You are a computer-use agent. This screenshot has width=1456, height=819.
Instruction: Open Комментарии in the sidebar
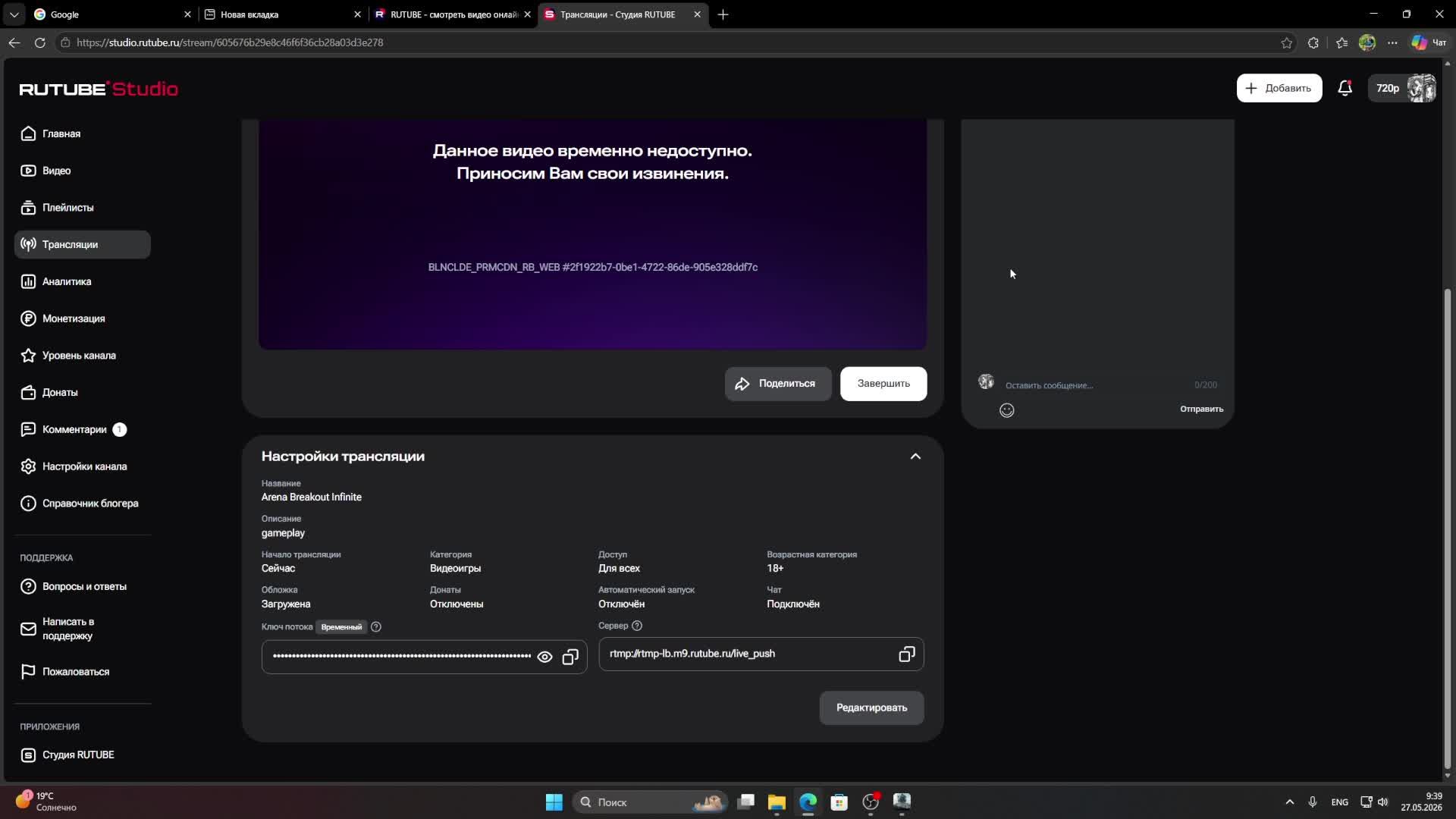coord(82,430)
